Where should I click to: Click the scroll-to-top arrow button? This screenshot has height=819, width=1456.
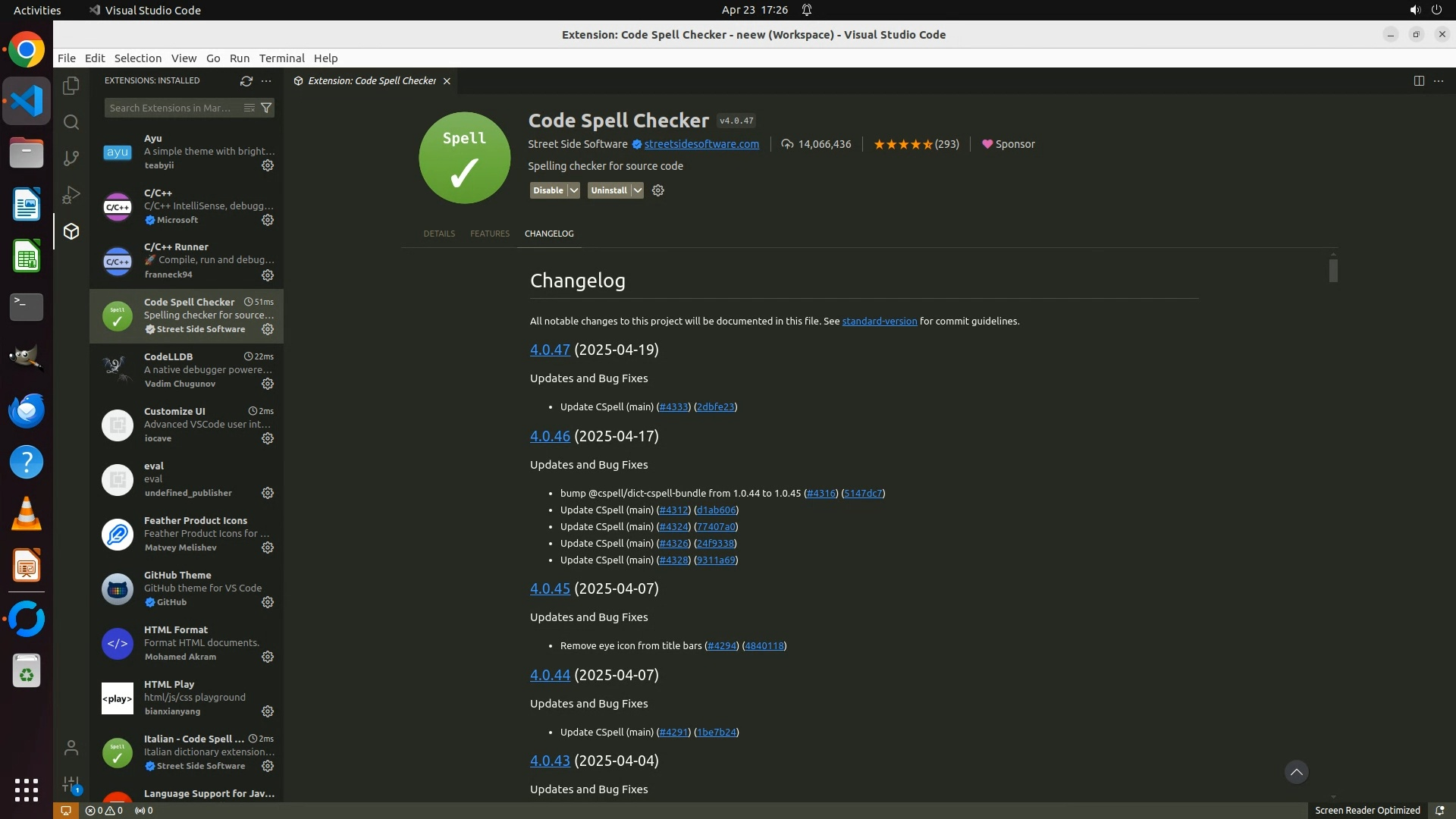[1296, 772]
